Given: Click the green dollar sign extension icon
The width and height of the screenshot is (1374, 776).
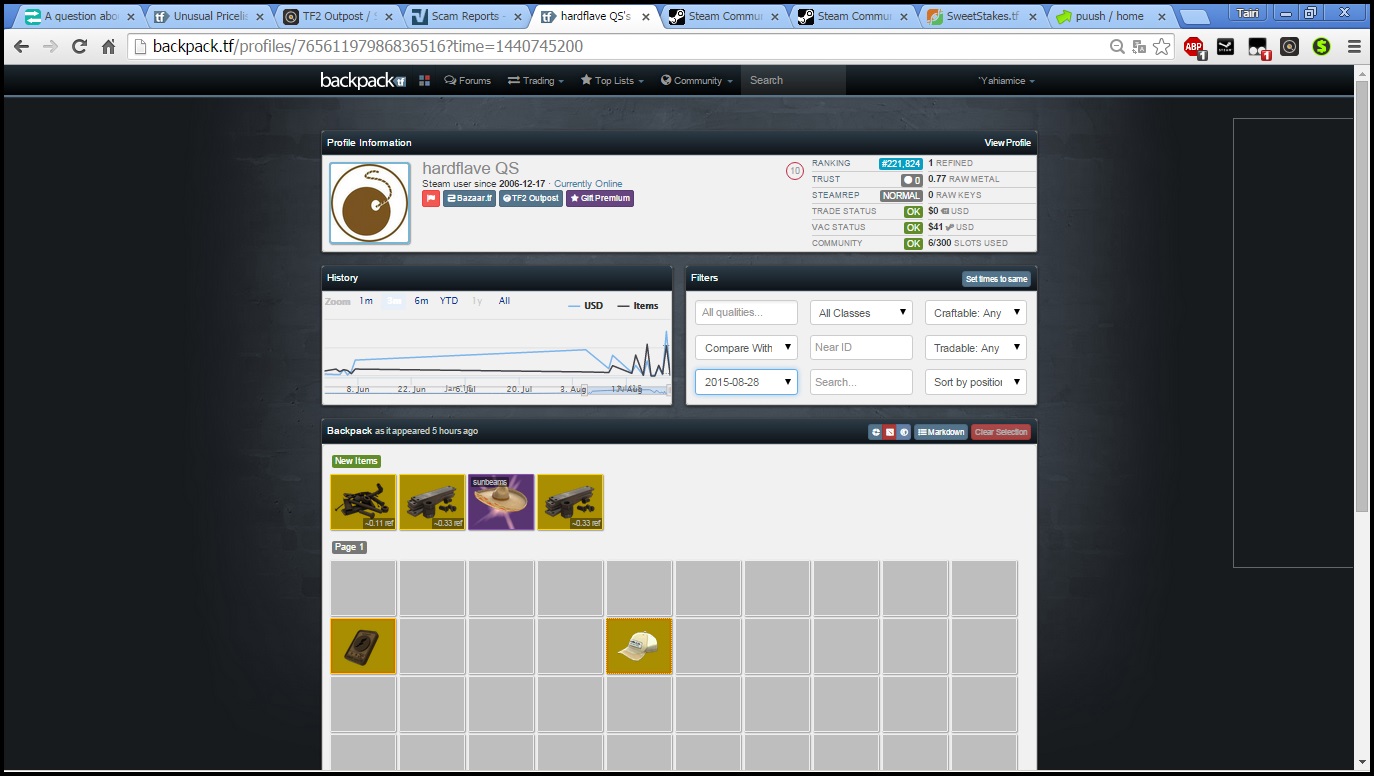Looking at the screenshot, I should [1321, 47].
